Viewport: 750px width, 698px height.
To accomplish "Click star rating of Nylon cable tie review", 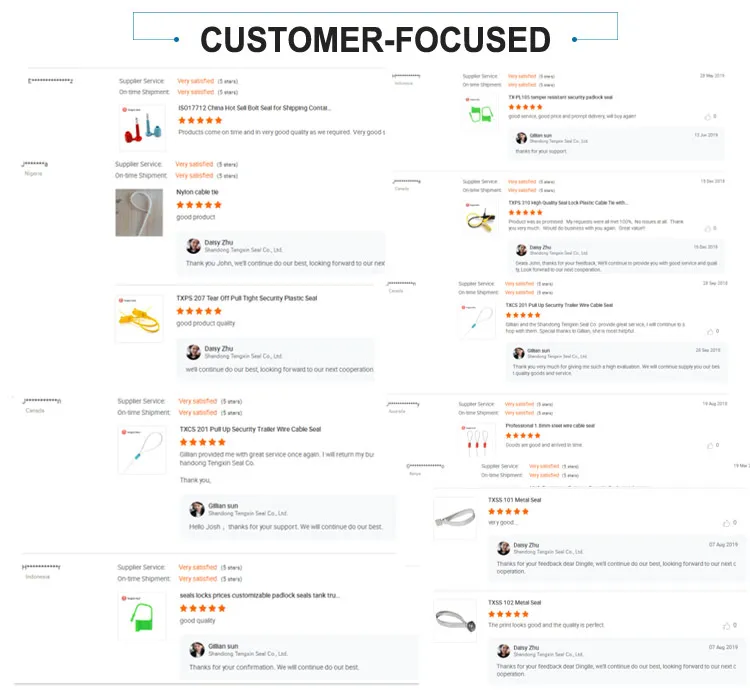I will pyautogui.click(x=199, y=204).
